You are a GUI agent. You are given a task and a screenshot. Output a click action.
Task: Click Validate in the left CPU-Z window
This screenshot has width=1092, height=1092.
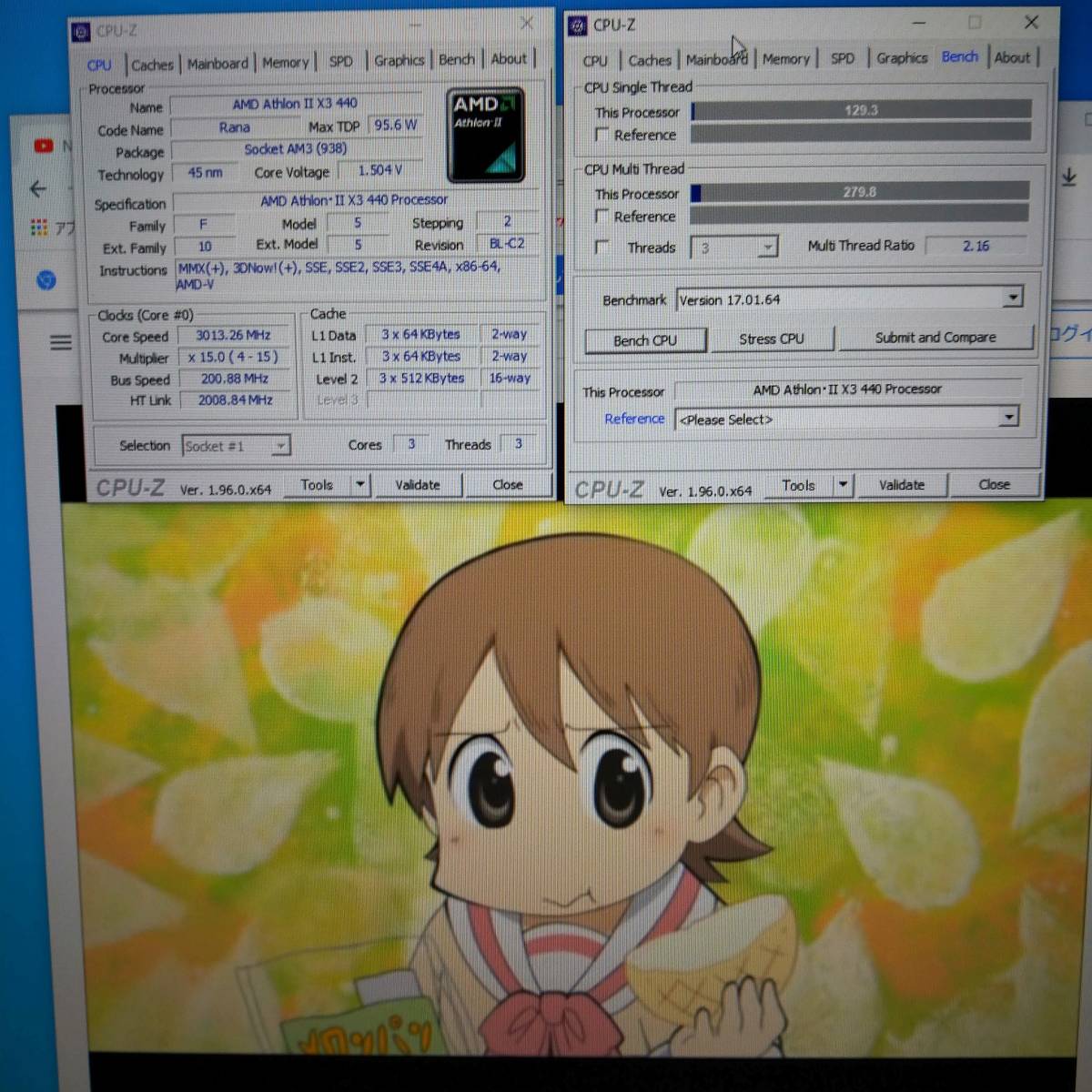(418, 485)
